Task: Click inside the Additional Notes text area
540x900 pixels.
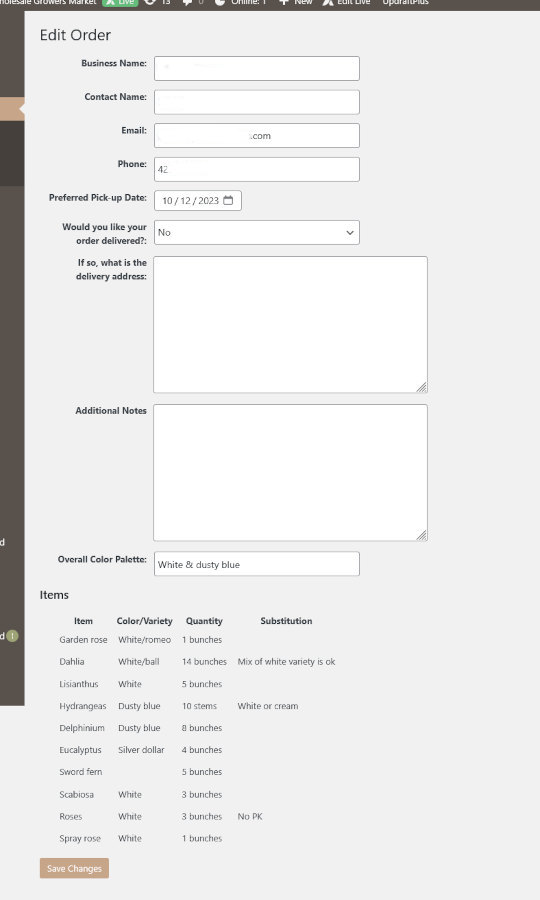Action: pyautogui.click(x=290, y=472)
